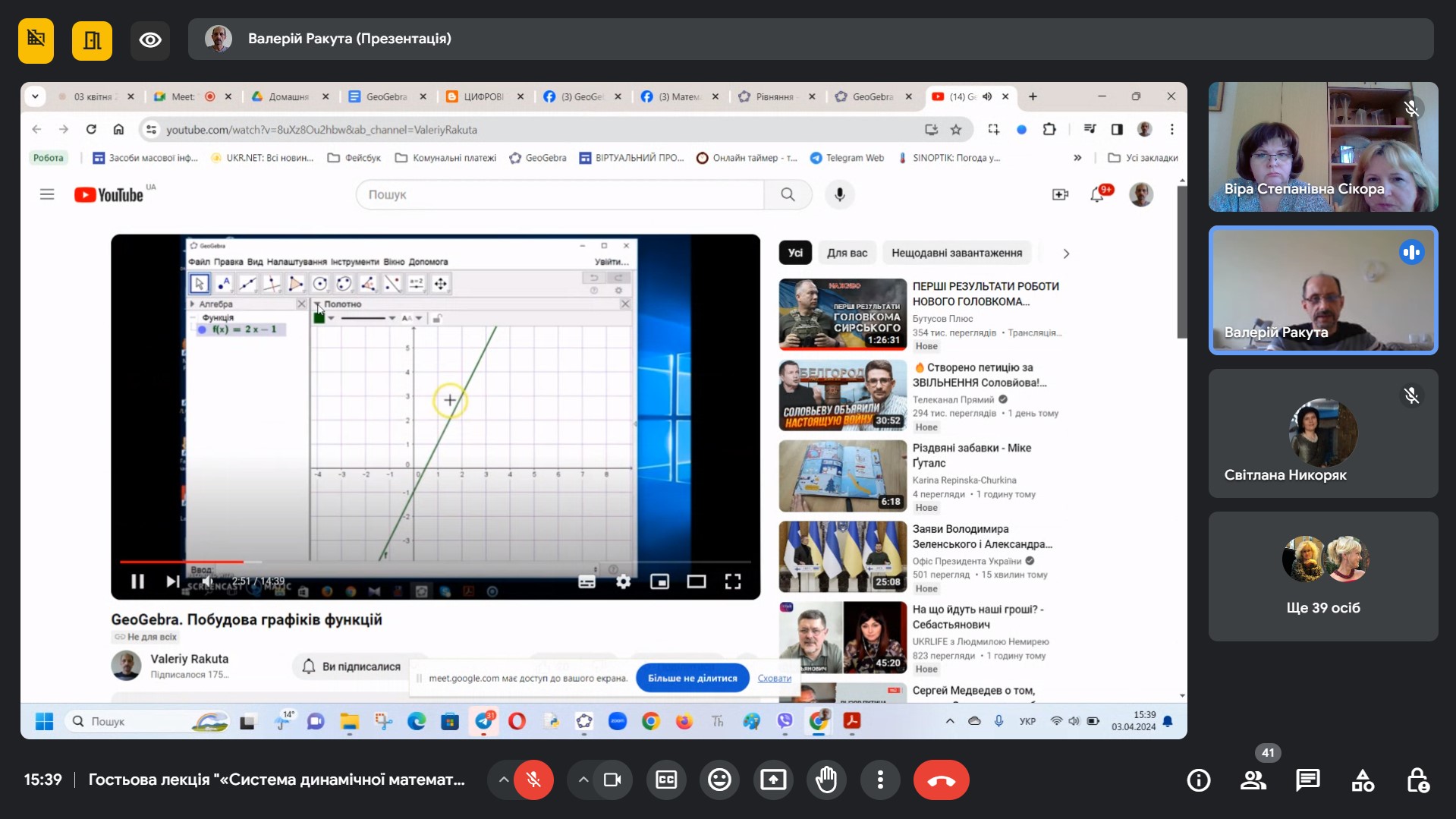
Task: Open YouTube player settings gear
Action: pyautogui.click(x=623, y=581)
